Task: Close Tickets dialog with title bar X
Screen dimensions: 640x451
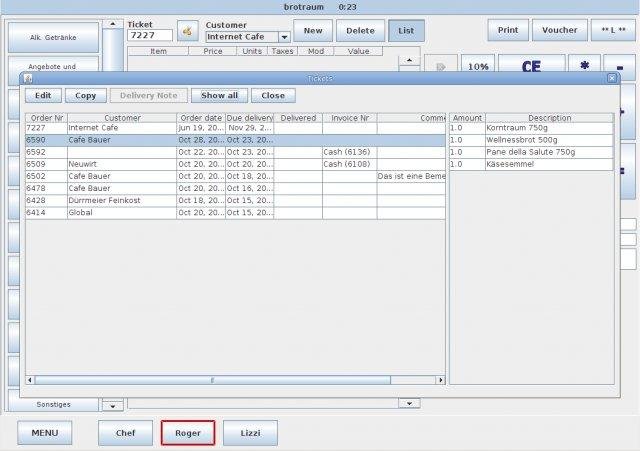Action: [611, 78]
